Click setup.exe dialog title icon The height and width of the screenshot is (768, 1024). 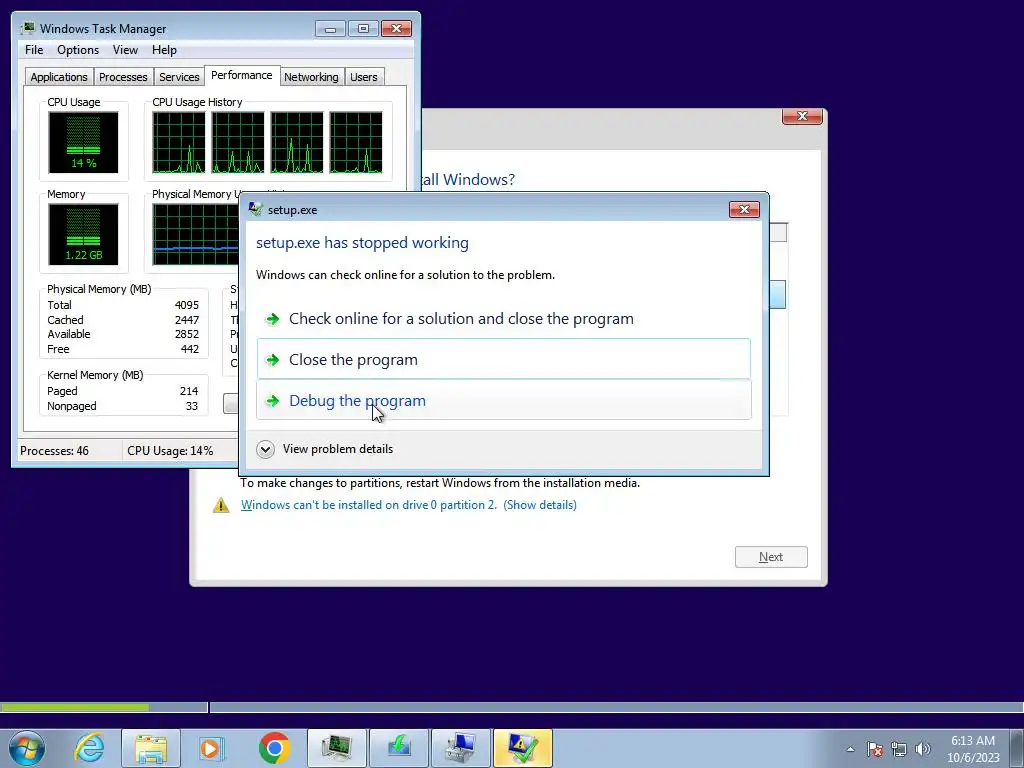coord(255,209)
